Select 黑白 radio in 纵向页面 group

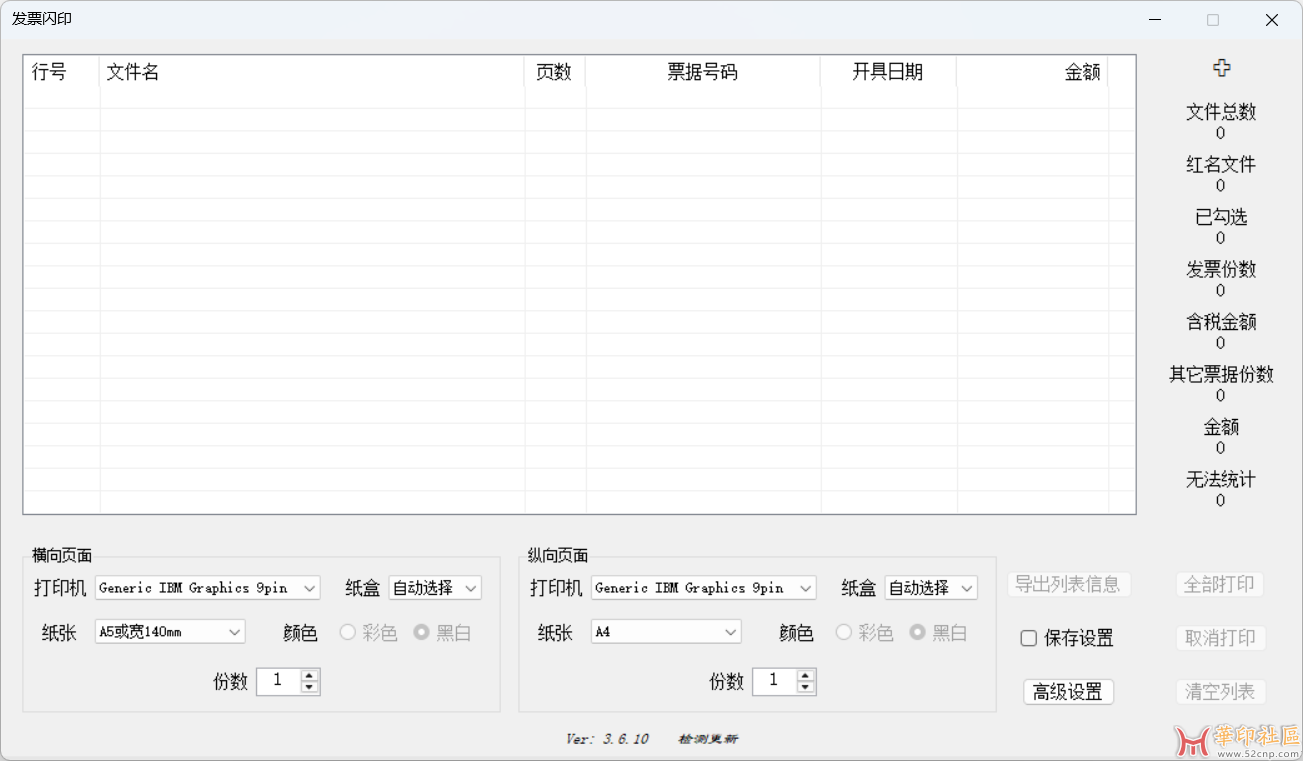pos(917,633)
